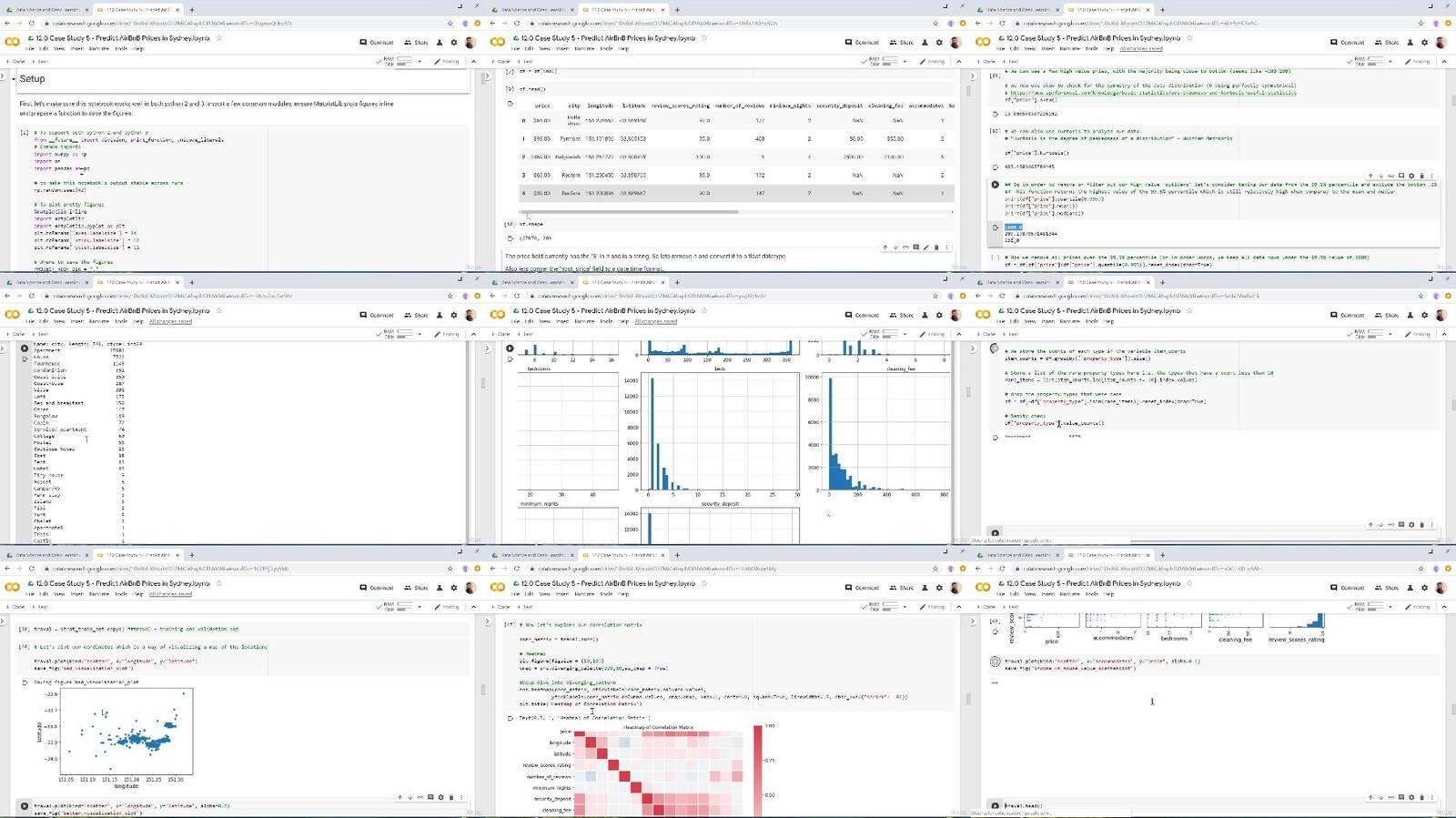Click the horizontal scrollbar under the df.head table

[628, 212]
